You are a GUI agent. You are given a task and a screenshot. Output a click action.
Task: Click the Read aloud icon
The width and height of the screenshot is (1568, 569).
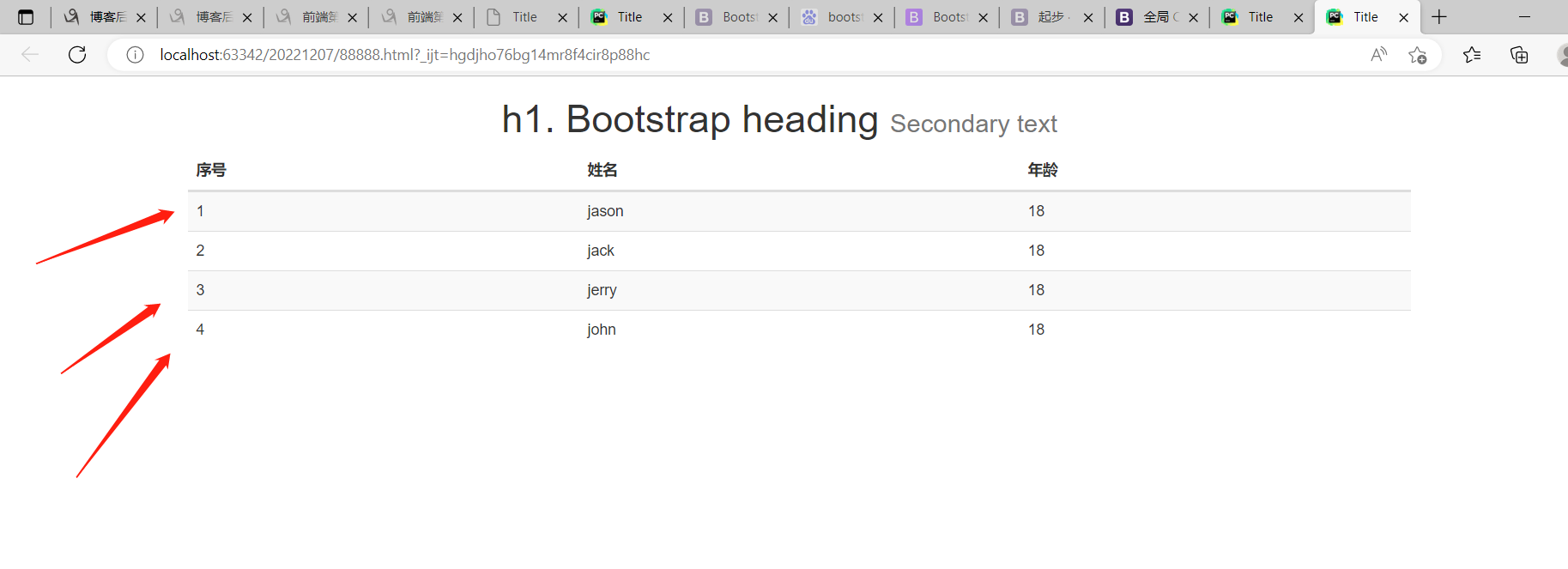point(1379,55)
